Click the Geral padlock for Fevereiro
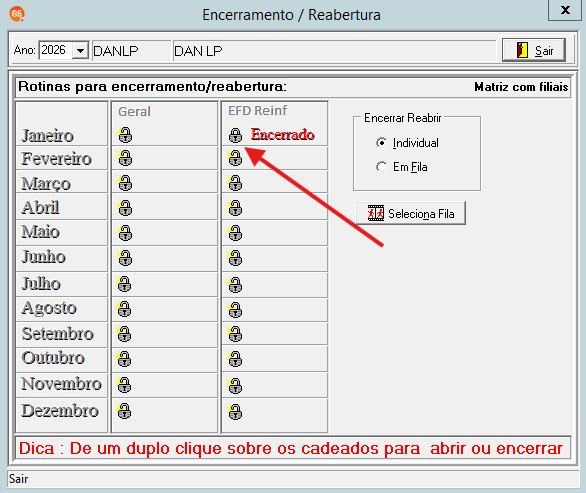 pos(125,158)
